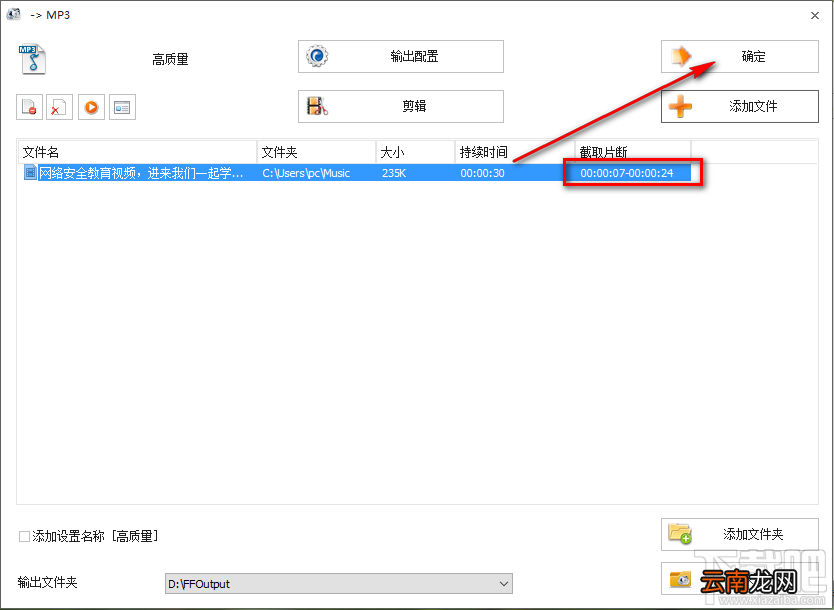This screenshot has width=834, height=610.
Task: Click 添加文件 to add a file
Action: coord(739,106)
